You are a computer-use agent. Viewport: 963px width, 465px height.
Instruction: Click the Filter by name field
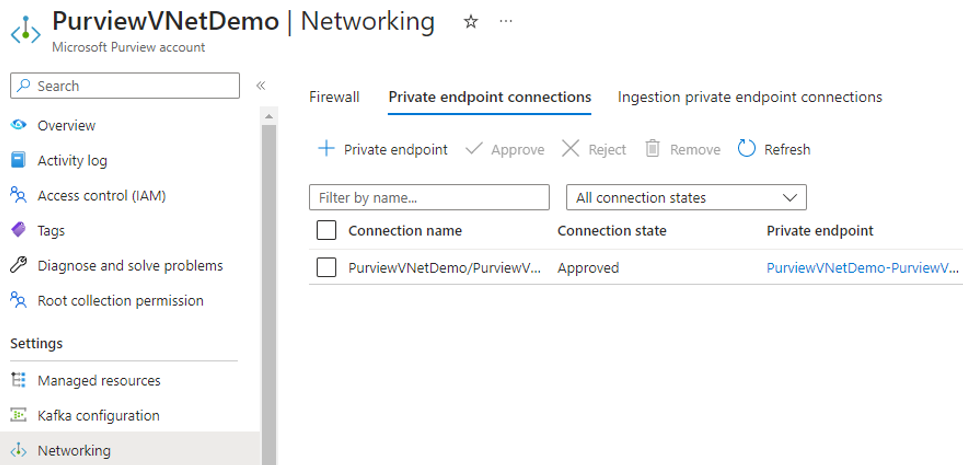pyautogui.click(x=429, y=197)
